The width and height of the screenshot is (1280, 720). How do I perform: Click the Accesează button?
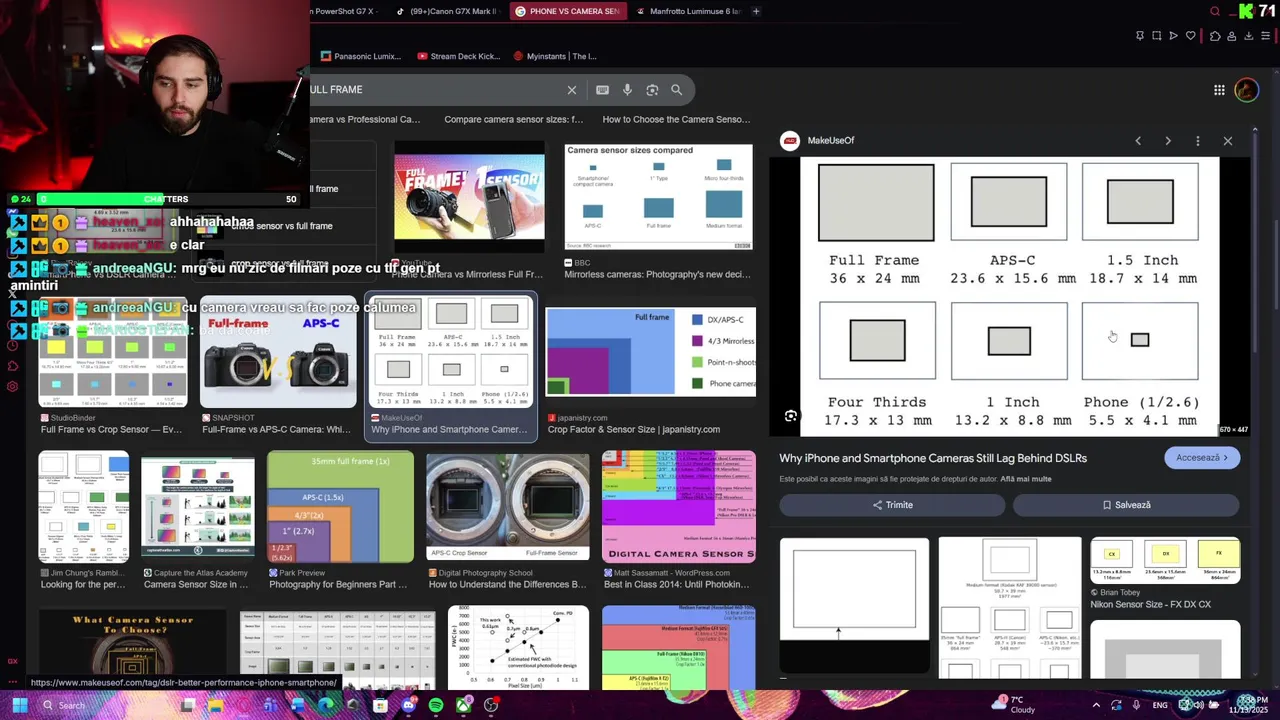pyautogui.click(x=1202, y=458)
